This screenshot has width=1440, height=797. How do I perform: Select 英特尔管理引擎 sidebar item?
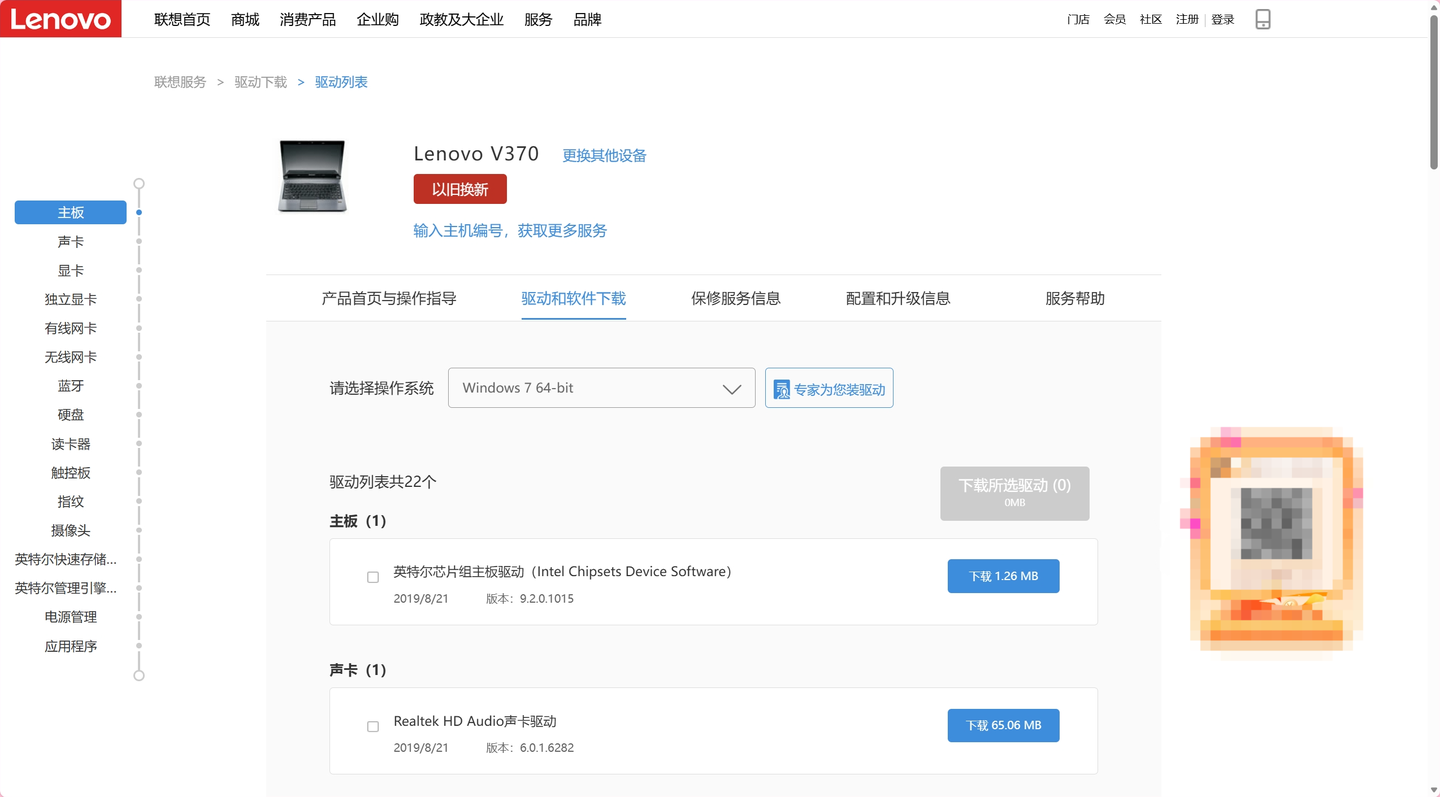(66, 588)
